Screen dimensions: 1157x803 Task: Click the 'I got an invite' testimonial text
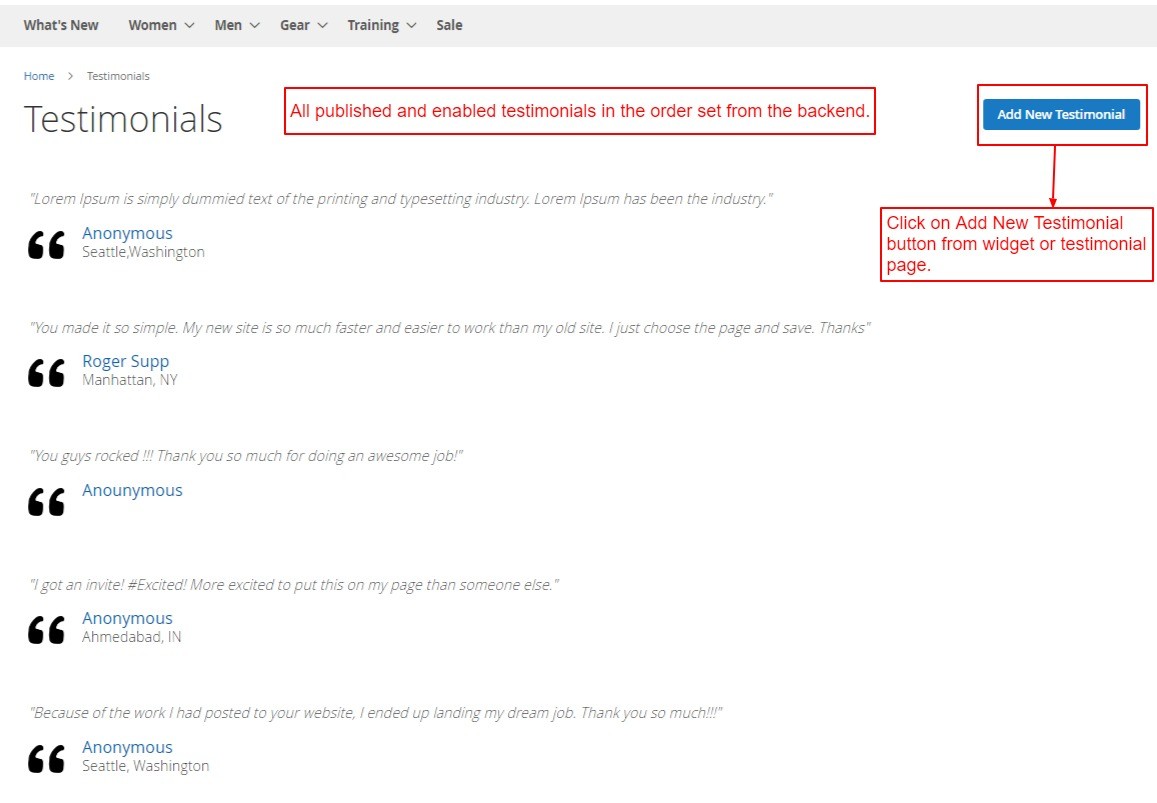coord(293,584)
